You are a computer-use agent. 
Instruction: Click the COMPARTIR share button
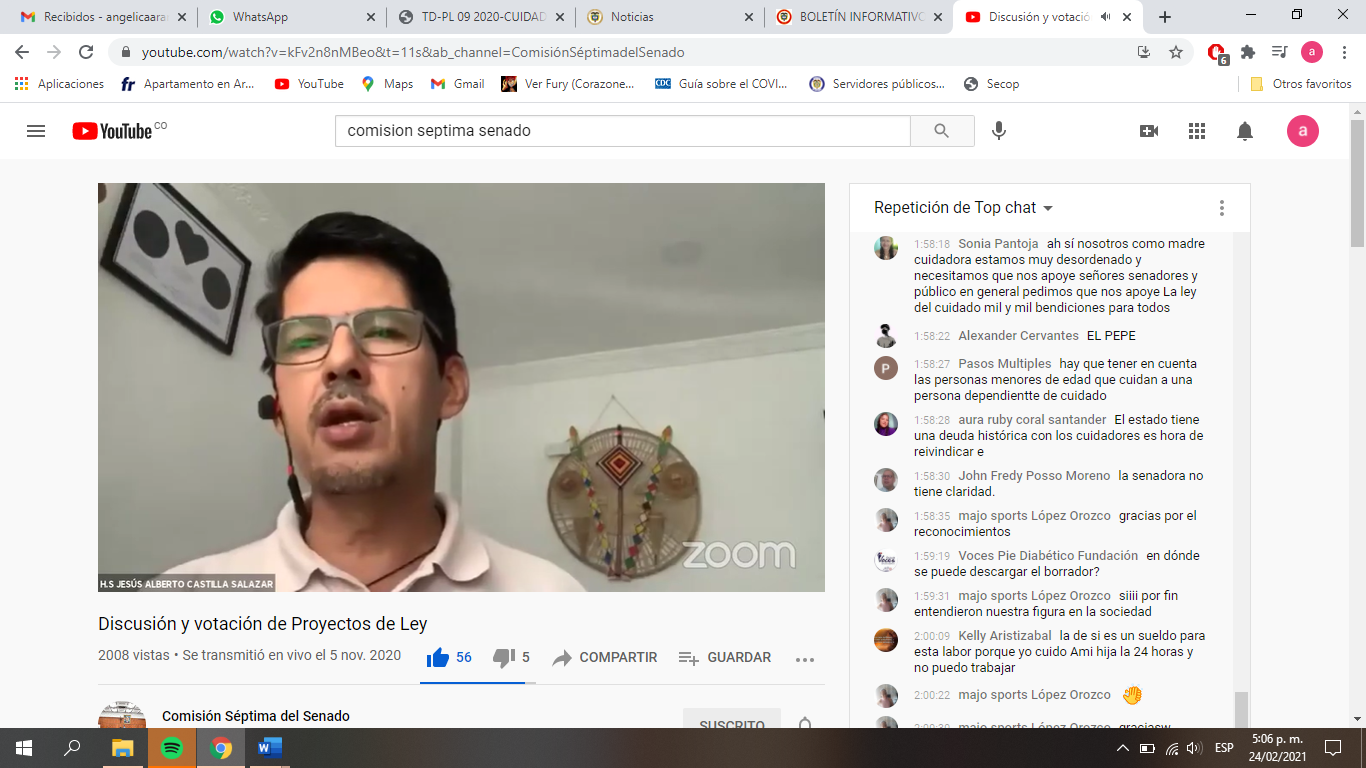coord(605,657)
